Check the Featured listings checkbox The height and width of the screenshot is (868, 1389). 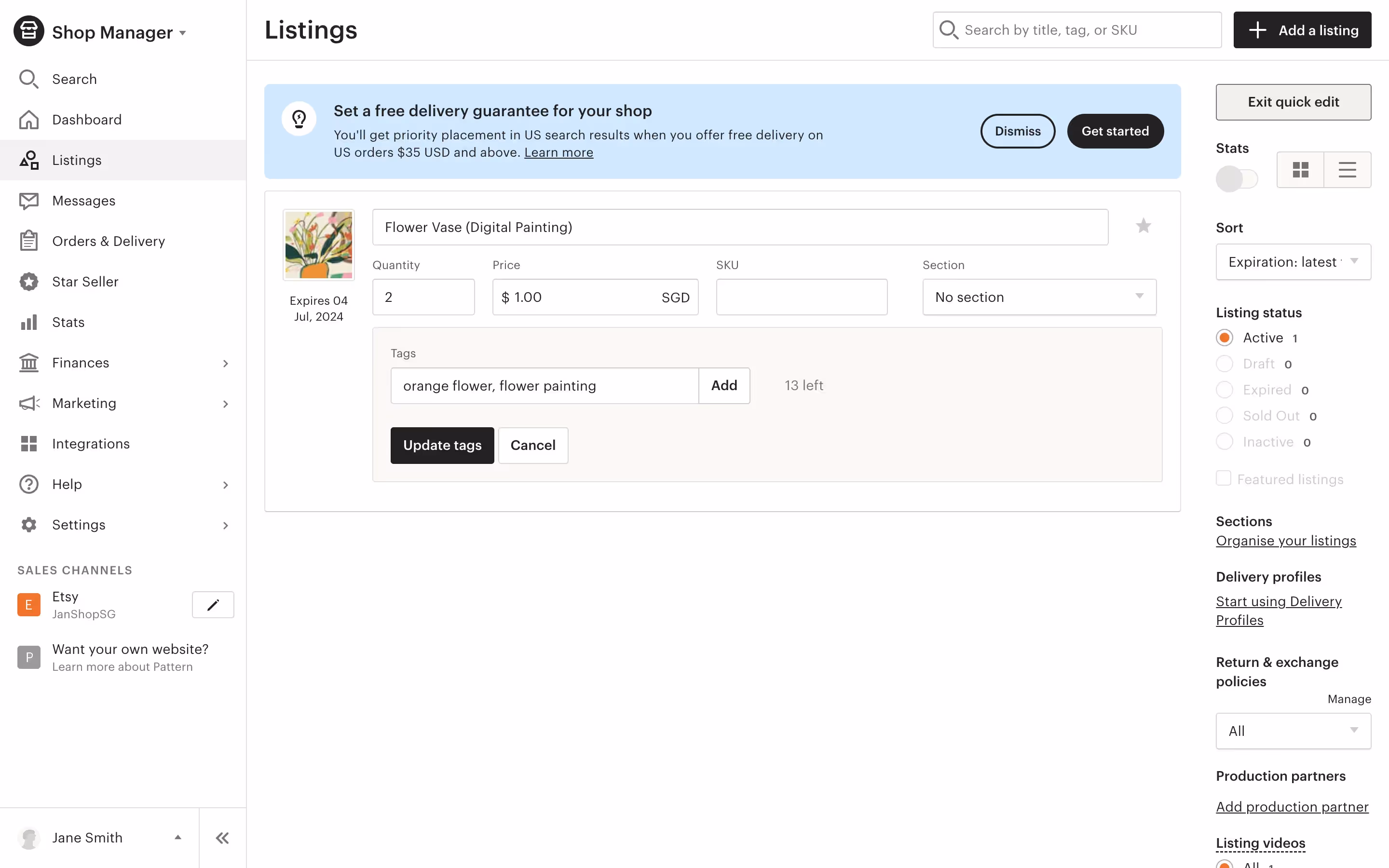click(x=1223, y=479)
